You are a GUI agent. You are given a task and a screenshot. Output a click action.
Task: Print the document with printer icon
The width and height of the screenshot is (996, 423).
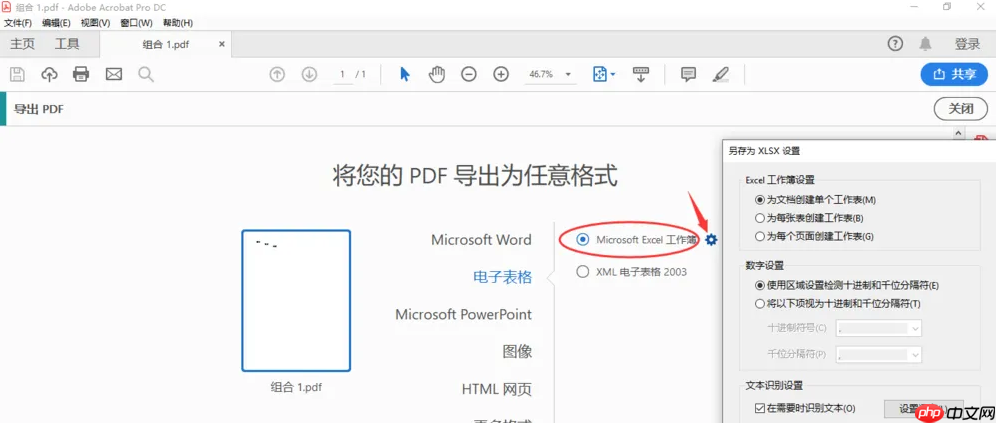[x=81, y=74]
